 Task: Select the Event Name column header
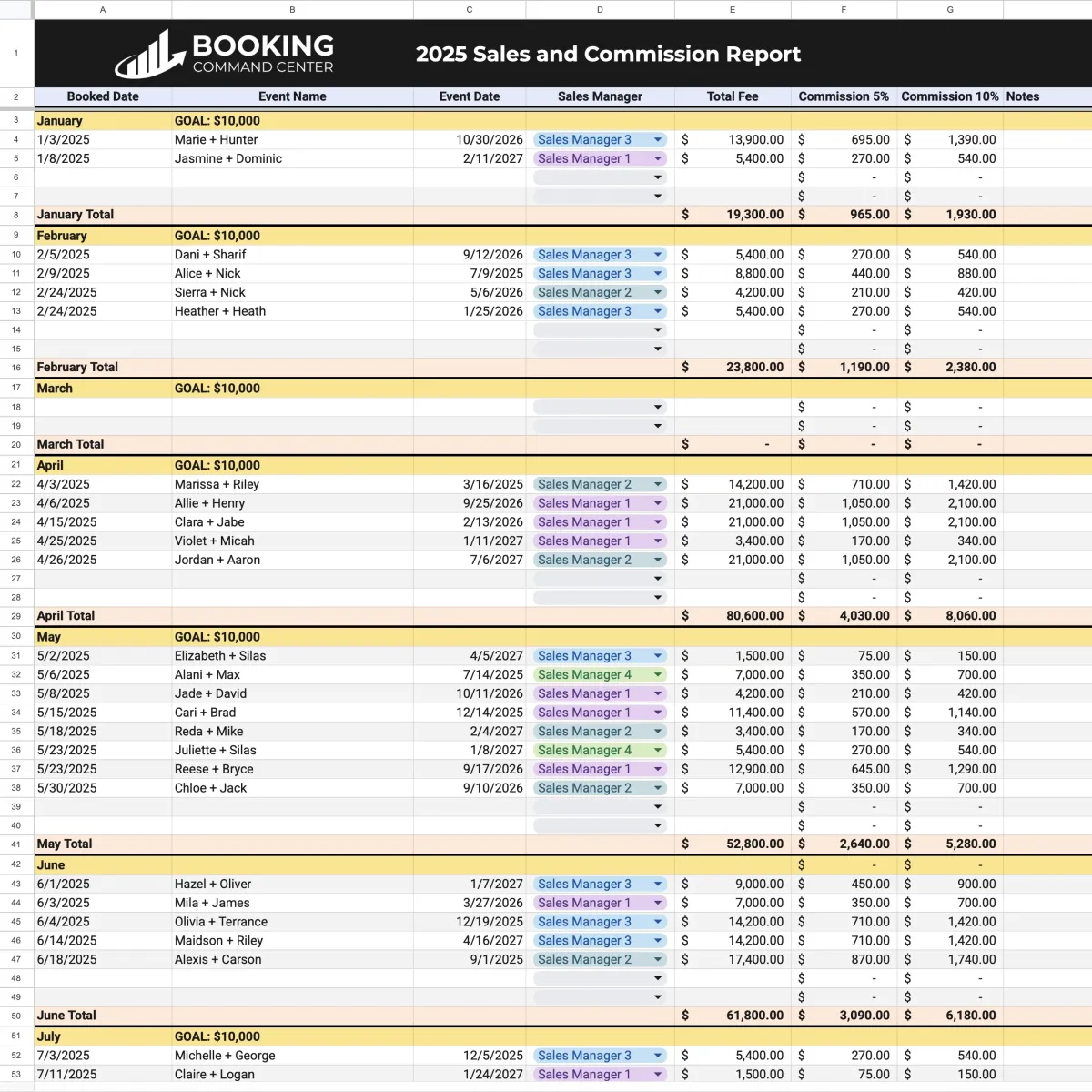point(292,96)
